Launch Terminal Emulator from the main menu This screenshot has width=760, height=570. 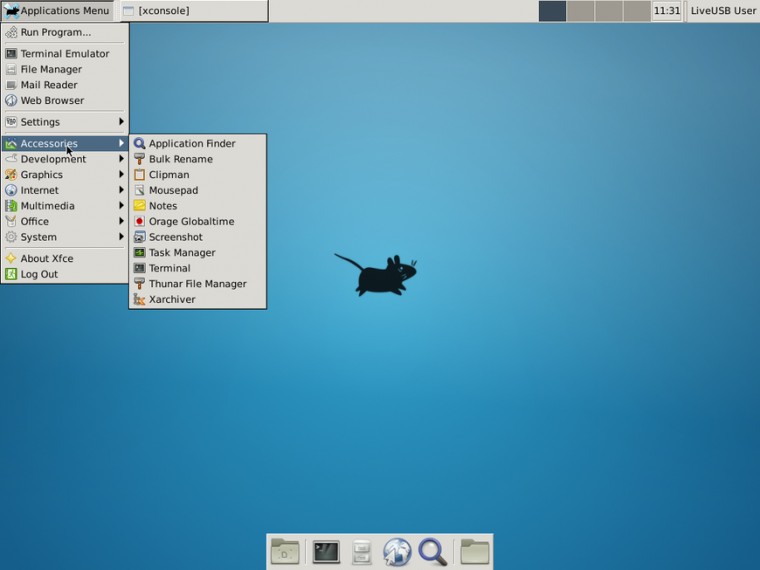pos(65,54)
